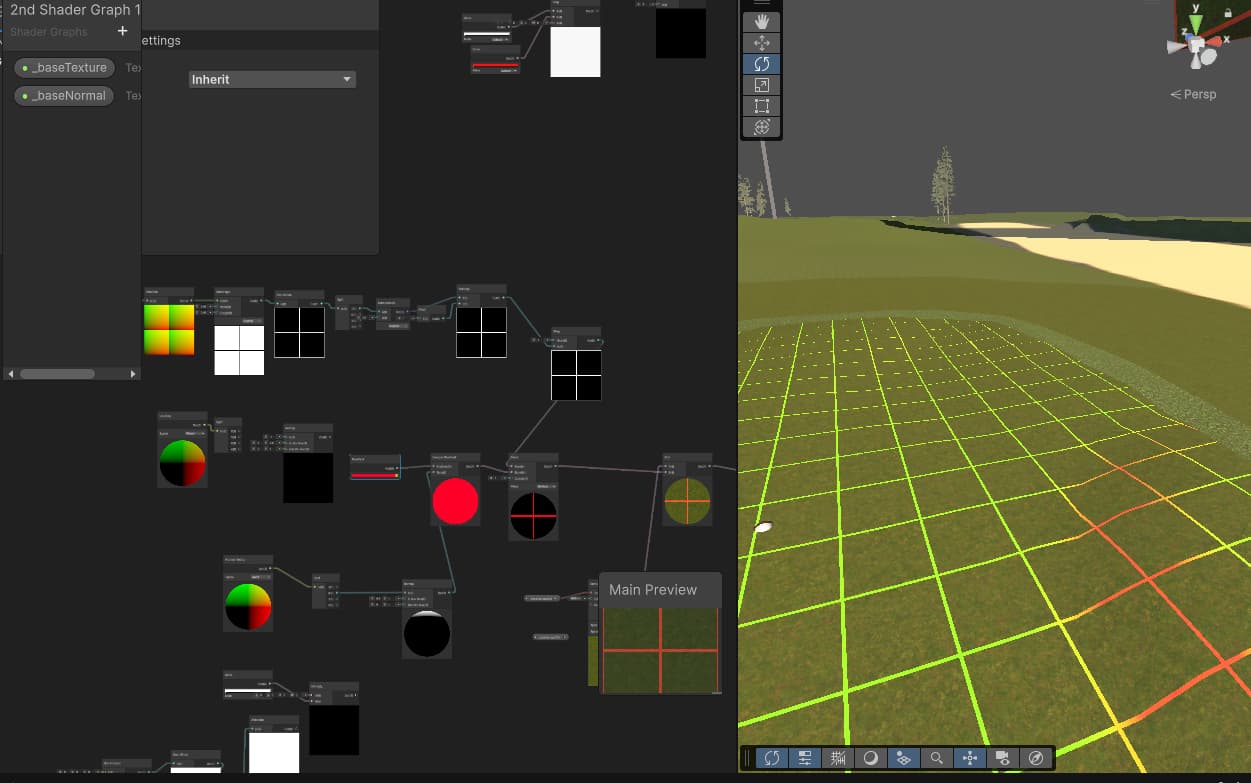Expand the _baseNormal property
This screenshot has height=783, width=1251.
tap(63, 95)
